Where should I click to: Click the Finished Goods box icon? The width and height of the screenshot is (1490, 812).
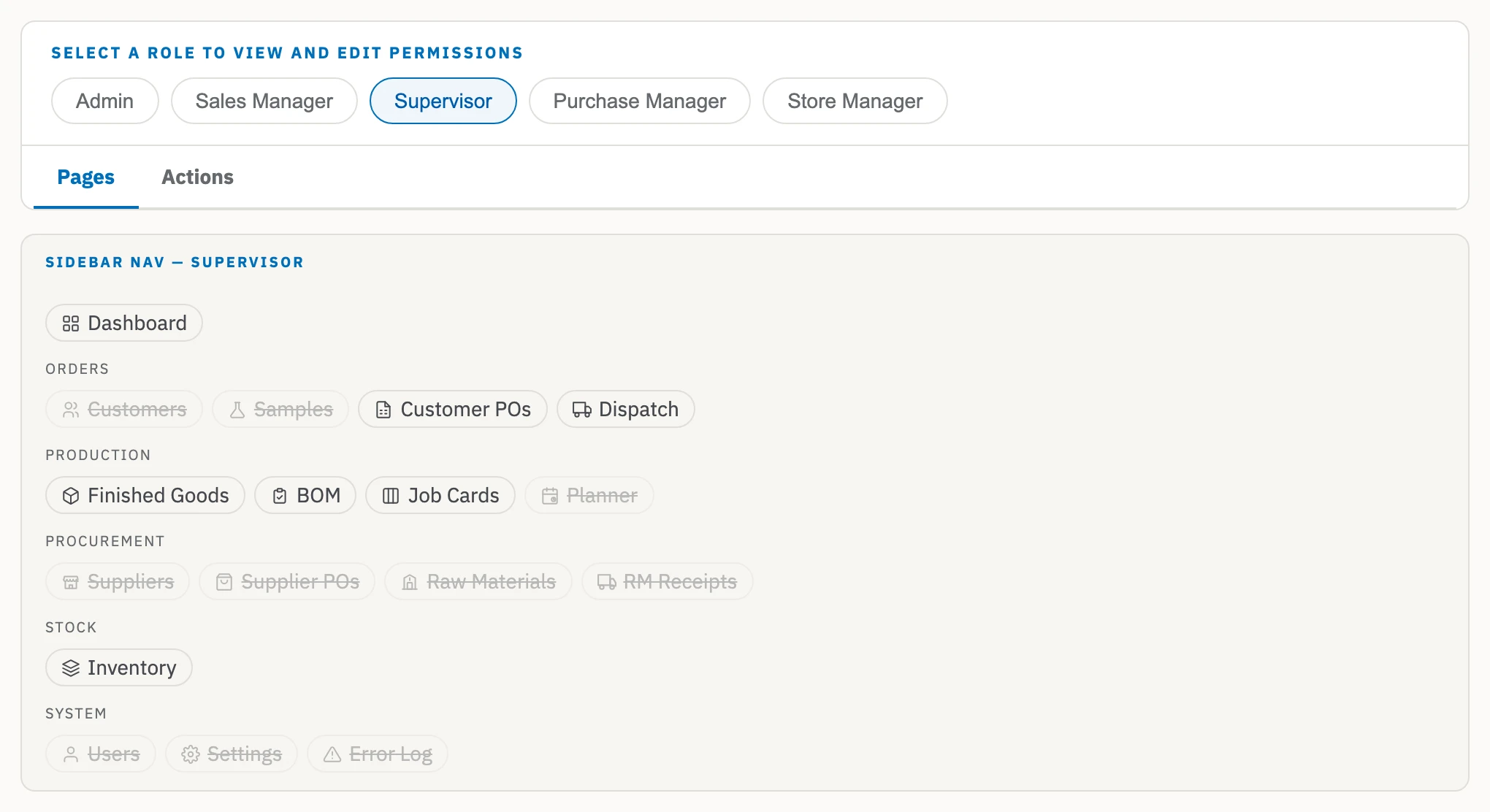pos(71,496)
